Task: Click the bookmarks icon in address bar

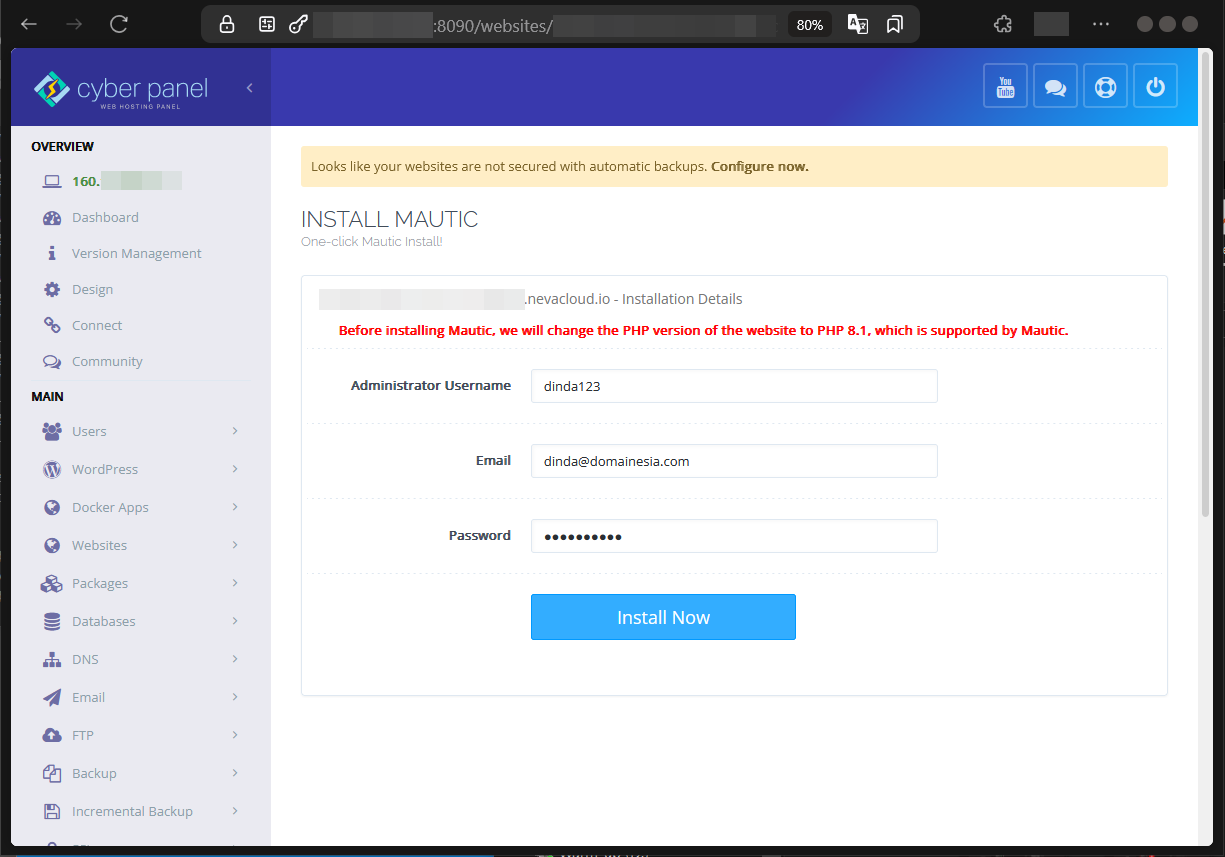Action: click(x=895, y=24)
